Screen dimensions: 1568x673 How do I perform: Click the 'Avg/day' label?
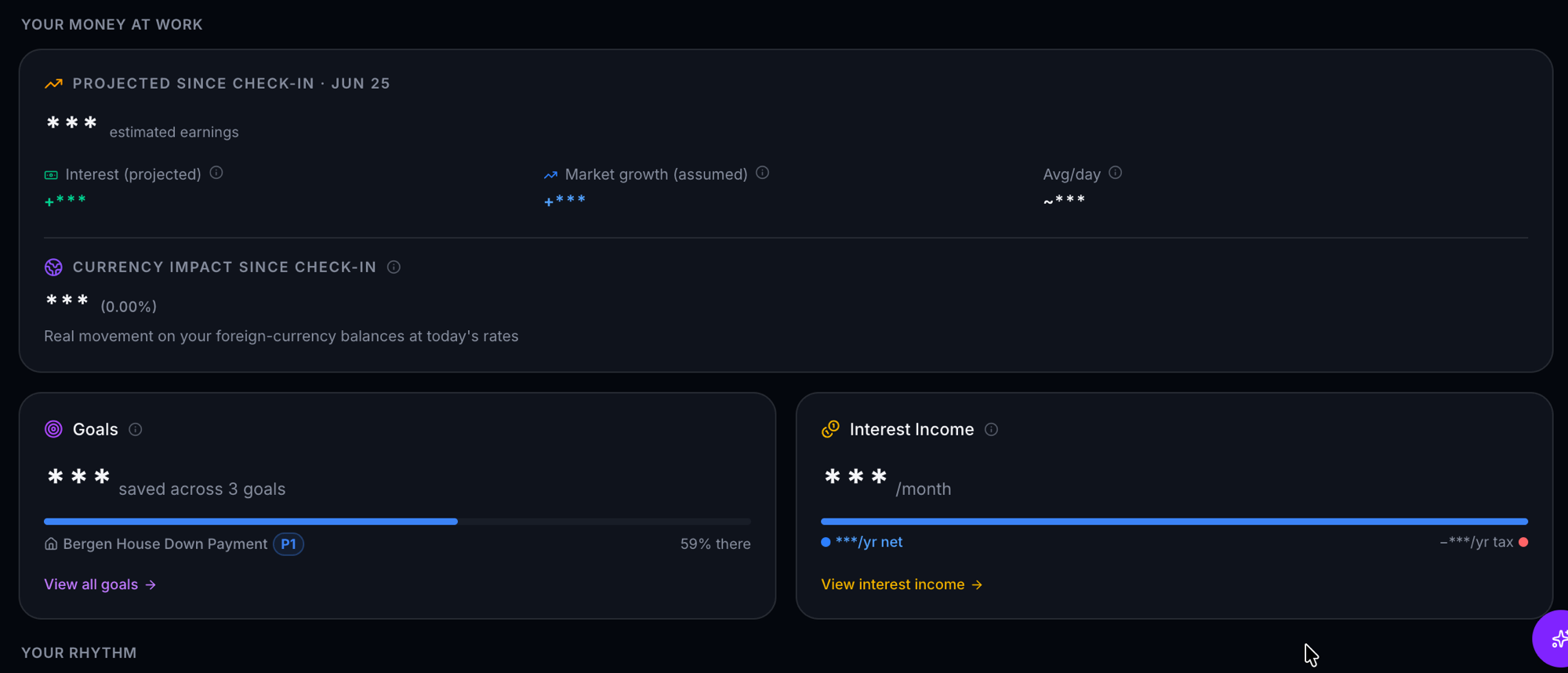click(x=1072, y=174)
